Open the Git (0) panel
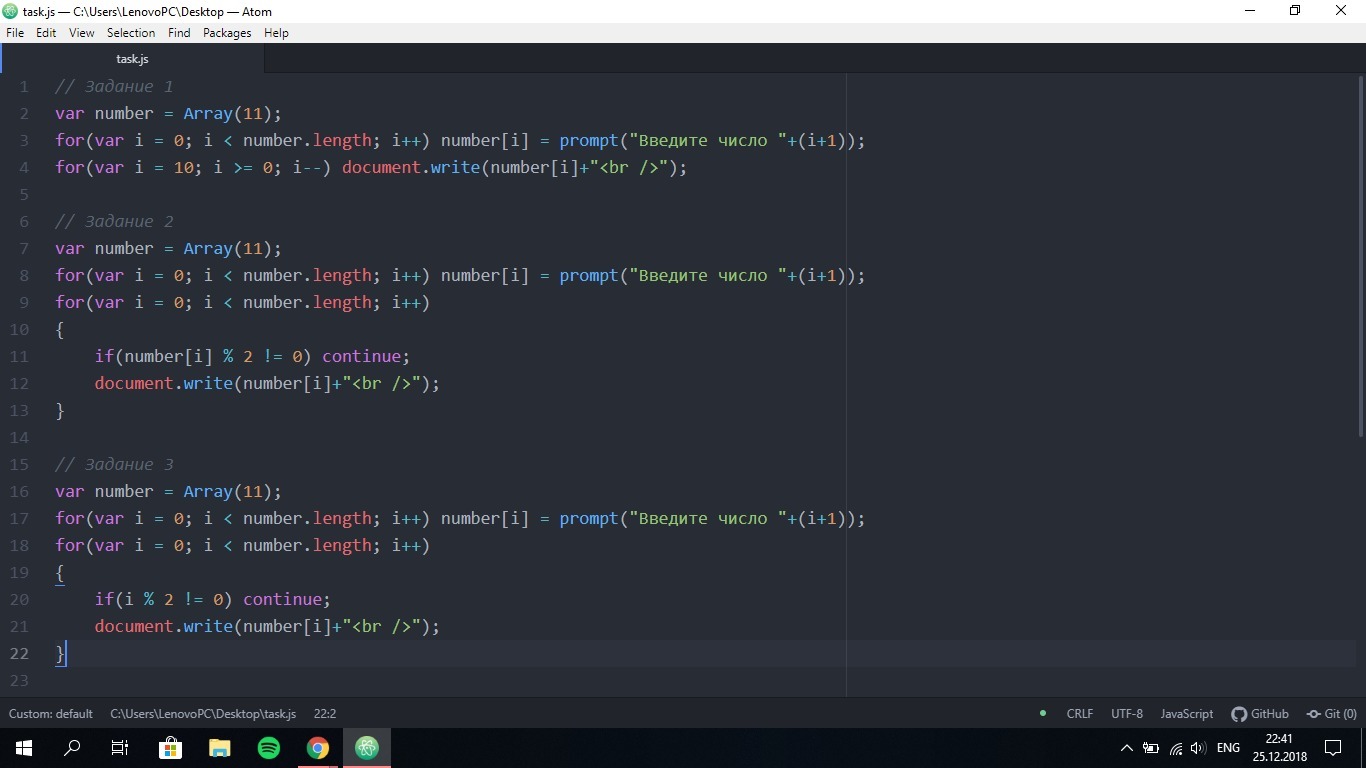1366x768 pixels. 1331,714
